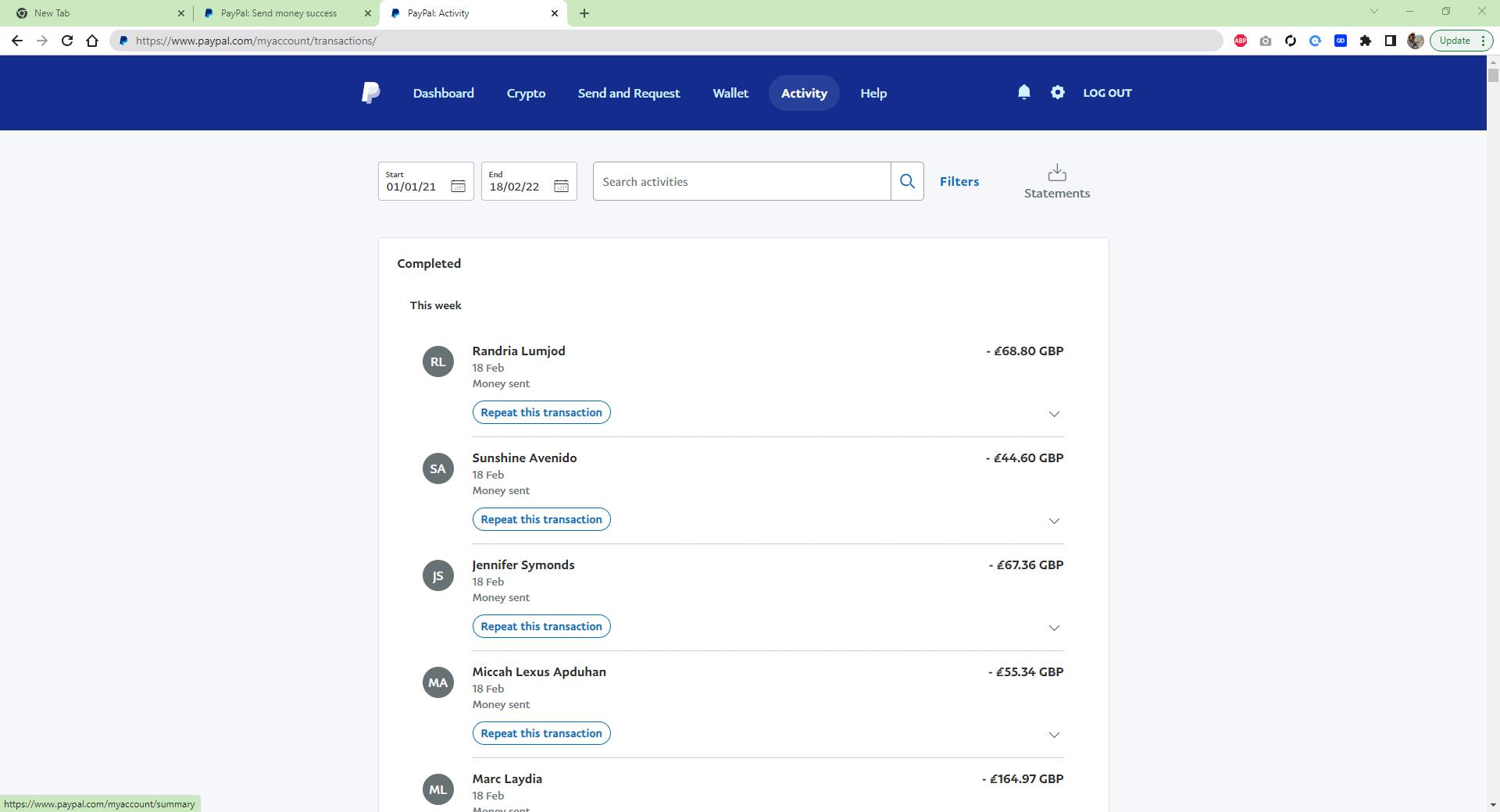Expand Sunshine Avenido transaction details

point(1053,521)
